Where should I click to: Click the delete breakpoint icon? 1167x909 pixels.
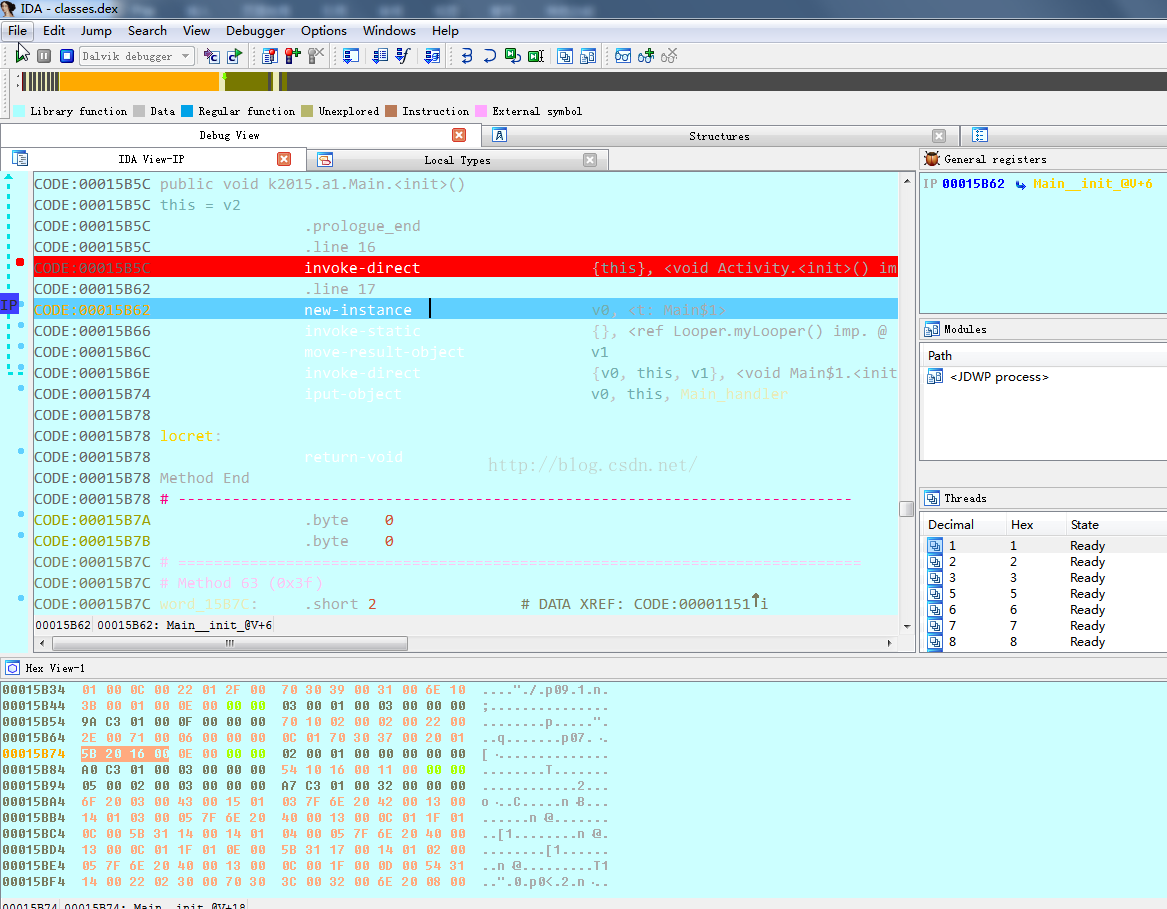coord(316,56)
